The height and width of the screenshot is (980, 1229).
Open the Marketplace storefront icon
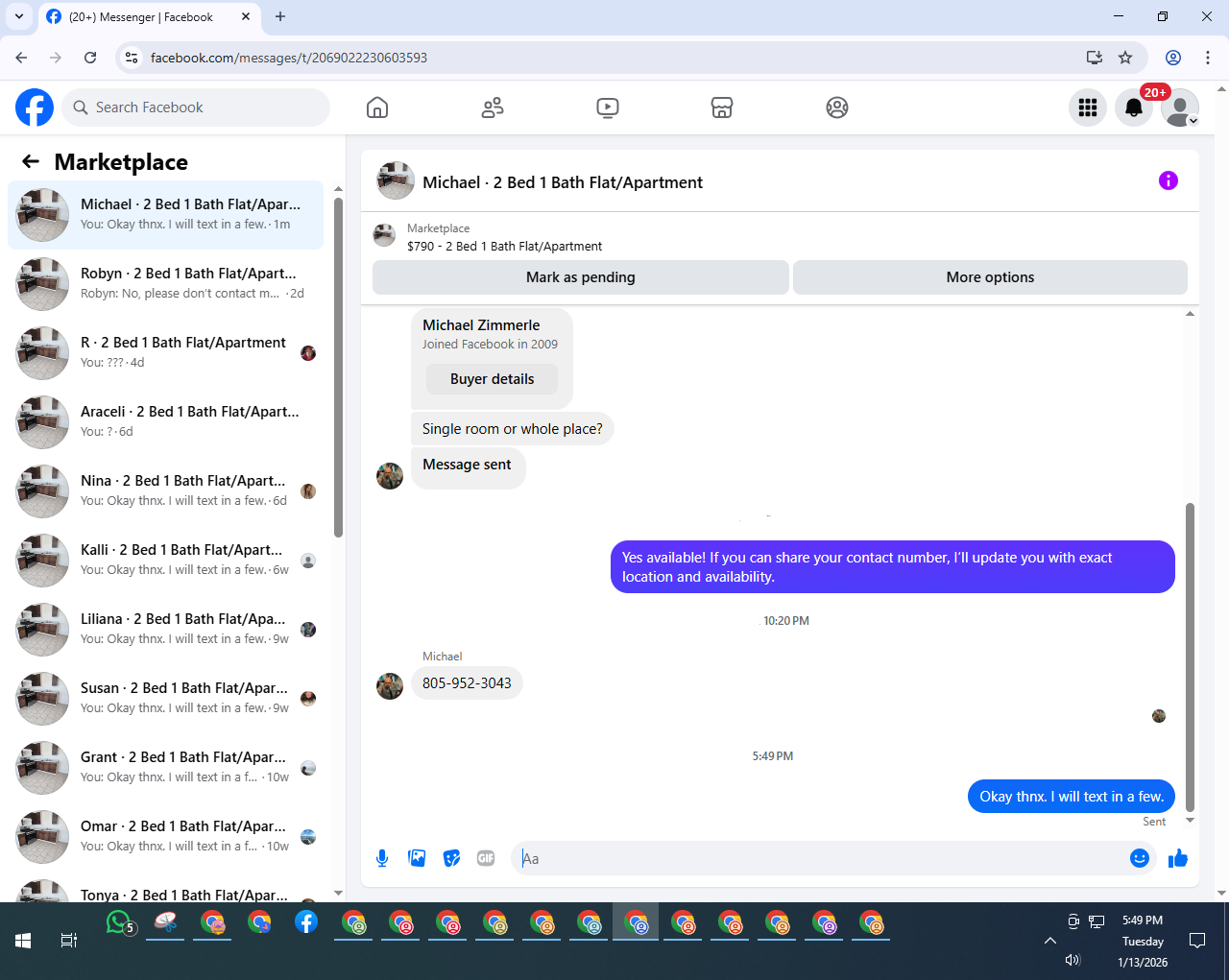click(722, 108)
